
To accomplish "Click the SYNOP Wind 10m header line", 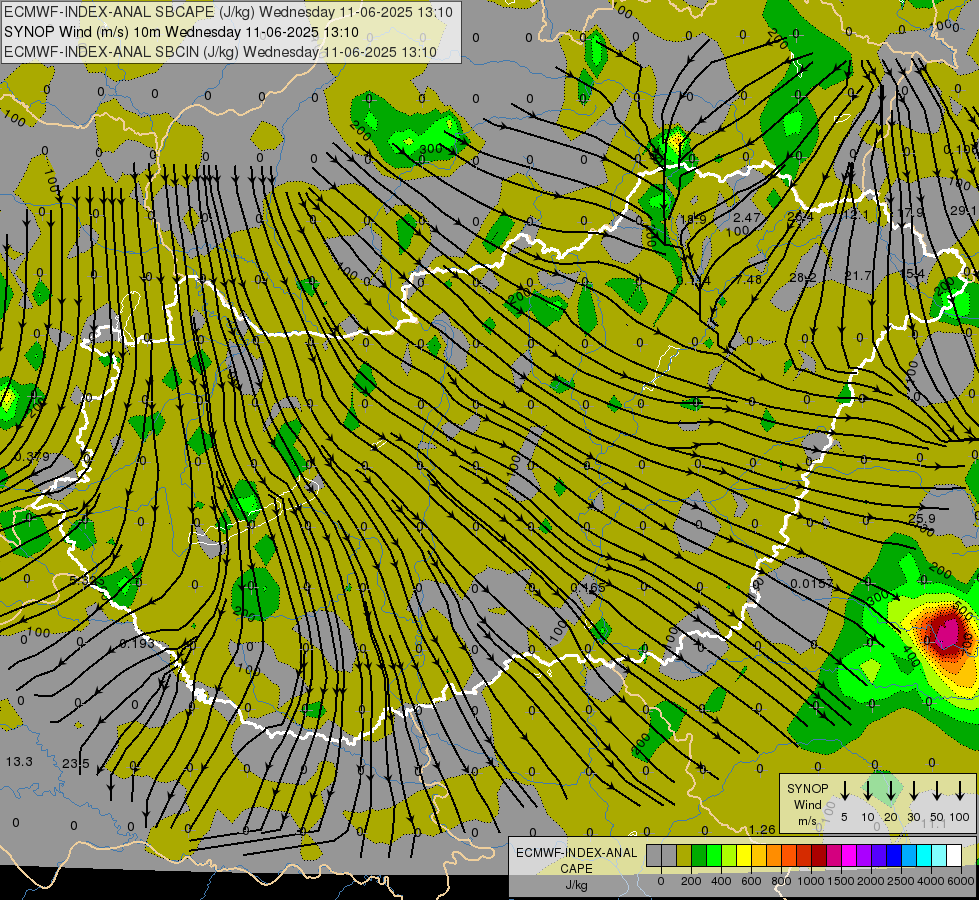I will pyautogui.click(x=181, y=32).
